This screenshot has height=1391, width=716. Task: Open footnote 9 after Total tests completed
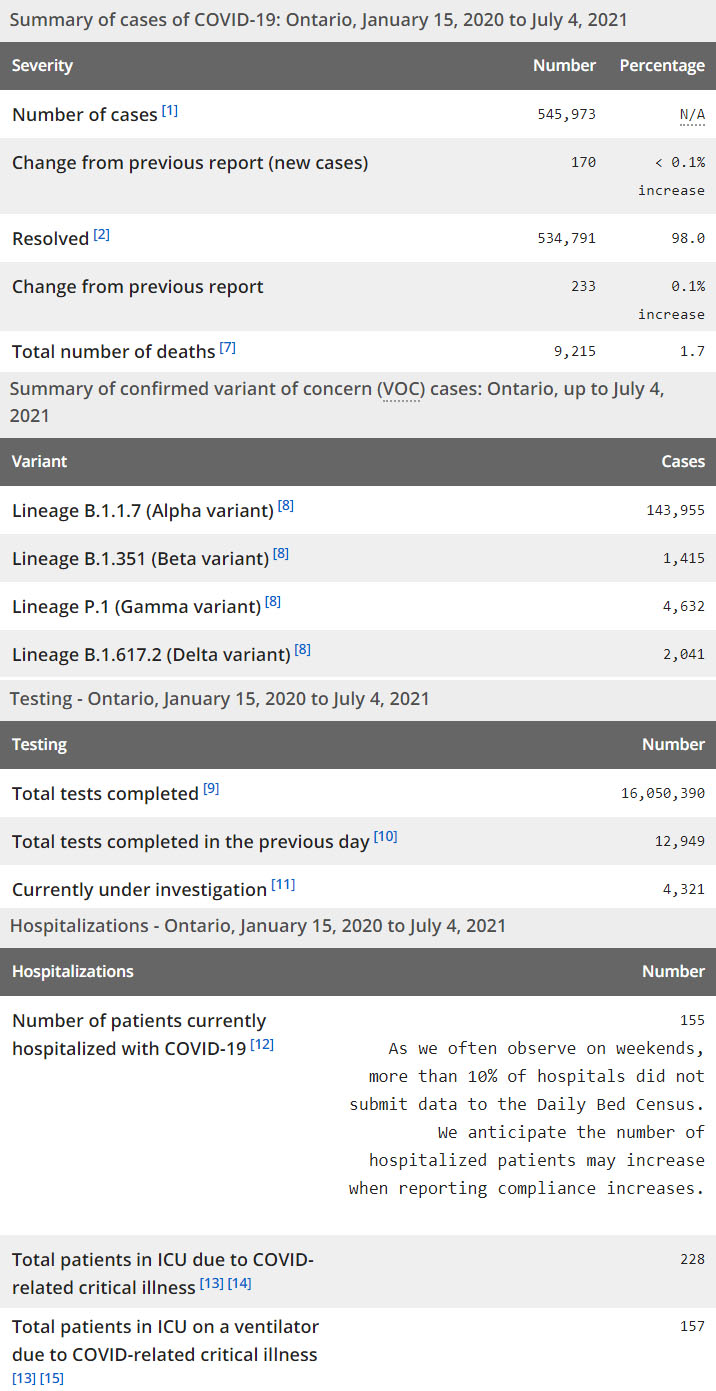(x=211, y=789)
